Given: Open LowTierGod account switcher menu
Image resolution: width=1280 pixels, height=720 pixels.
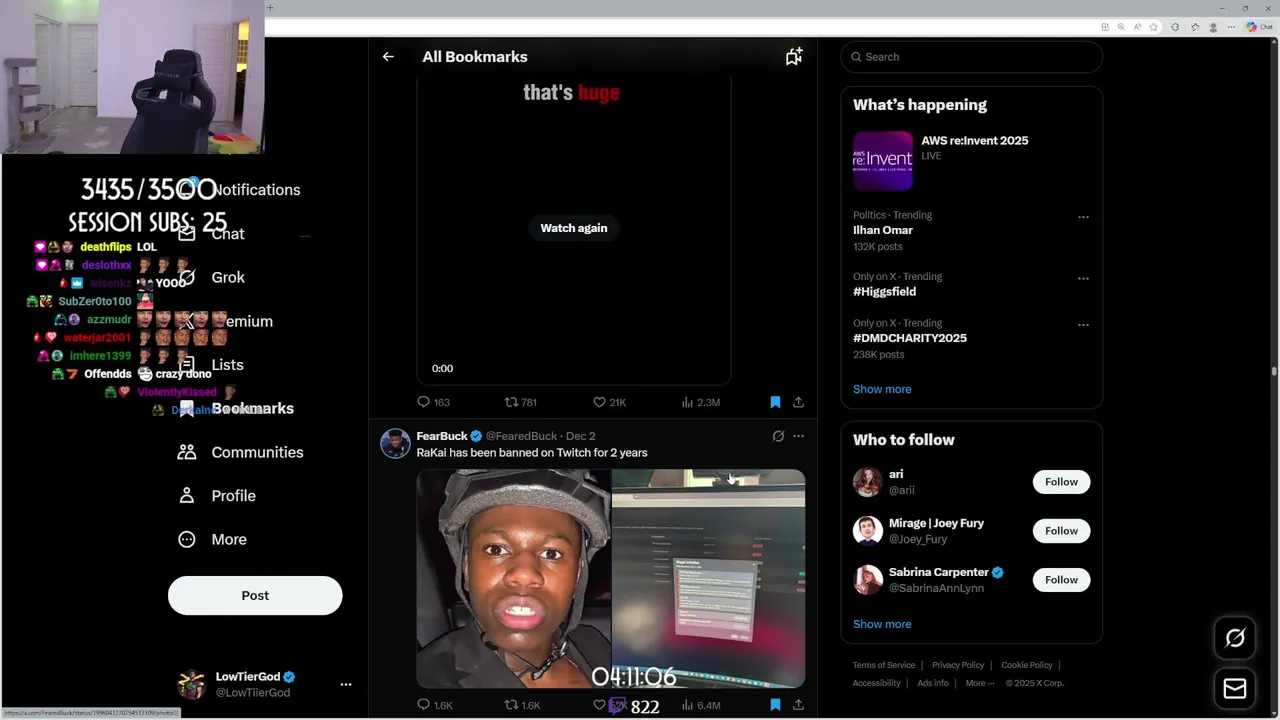Looking at the screenshot, I should tap(265, 684).
